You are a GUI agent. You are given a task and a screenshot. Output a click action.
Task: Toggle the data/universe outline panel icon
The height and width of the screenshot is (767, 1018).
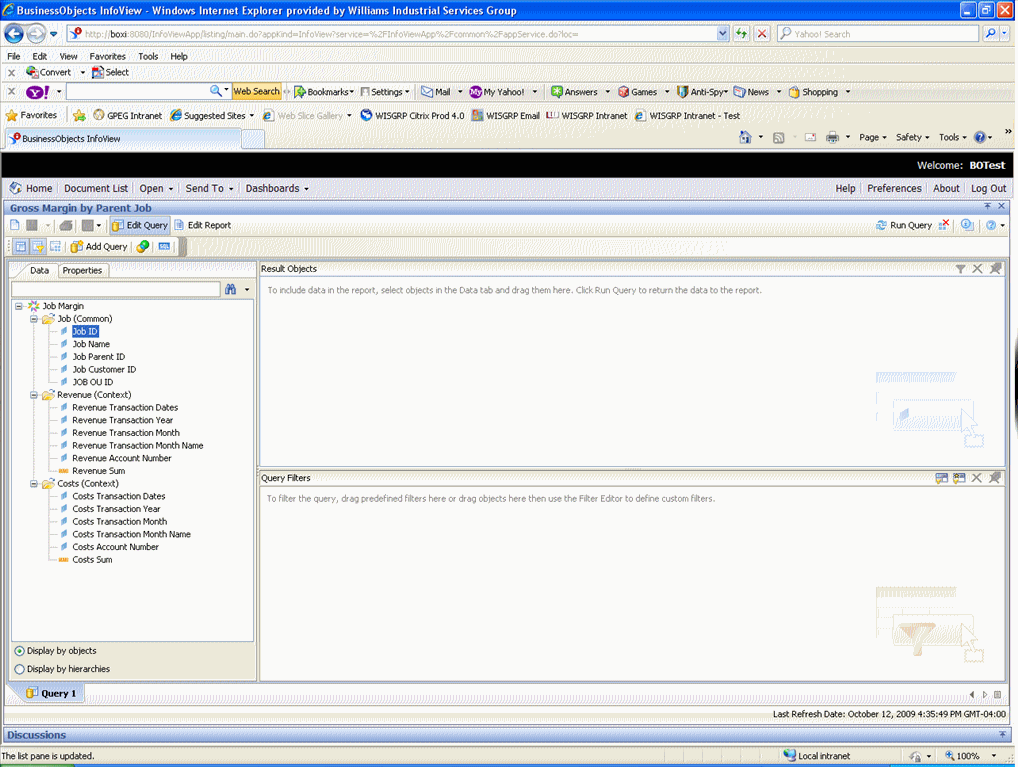pyautogui.click(x=21, y=247)
